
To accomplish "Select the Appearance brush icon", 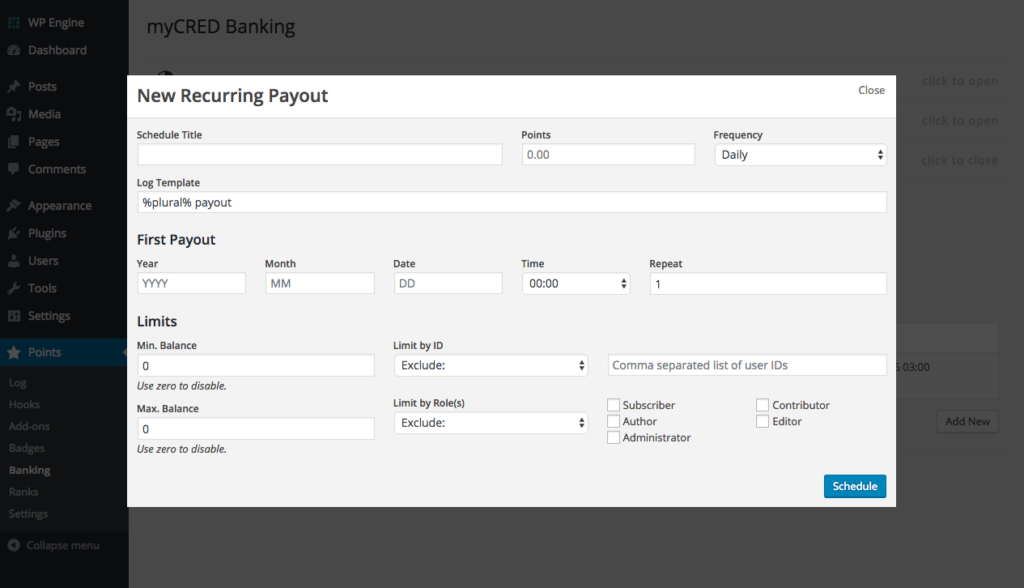I will click(15, 205).
